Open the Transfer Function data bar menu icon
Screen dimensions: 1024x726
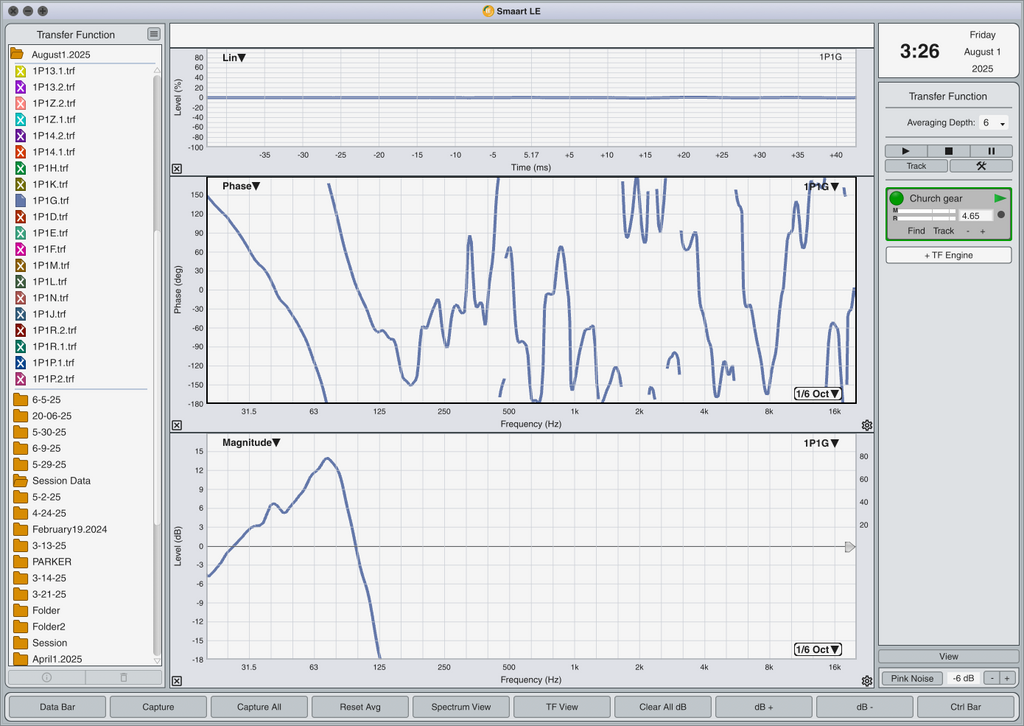(x=153, y=34)
